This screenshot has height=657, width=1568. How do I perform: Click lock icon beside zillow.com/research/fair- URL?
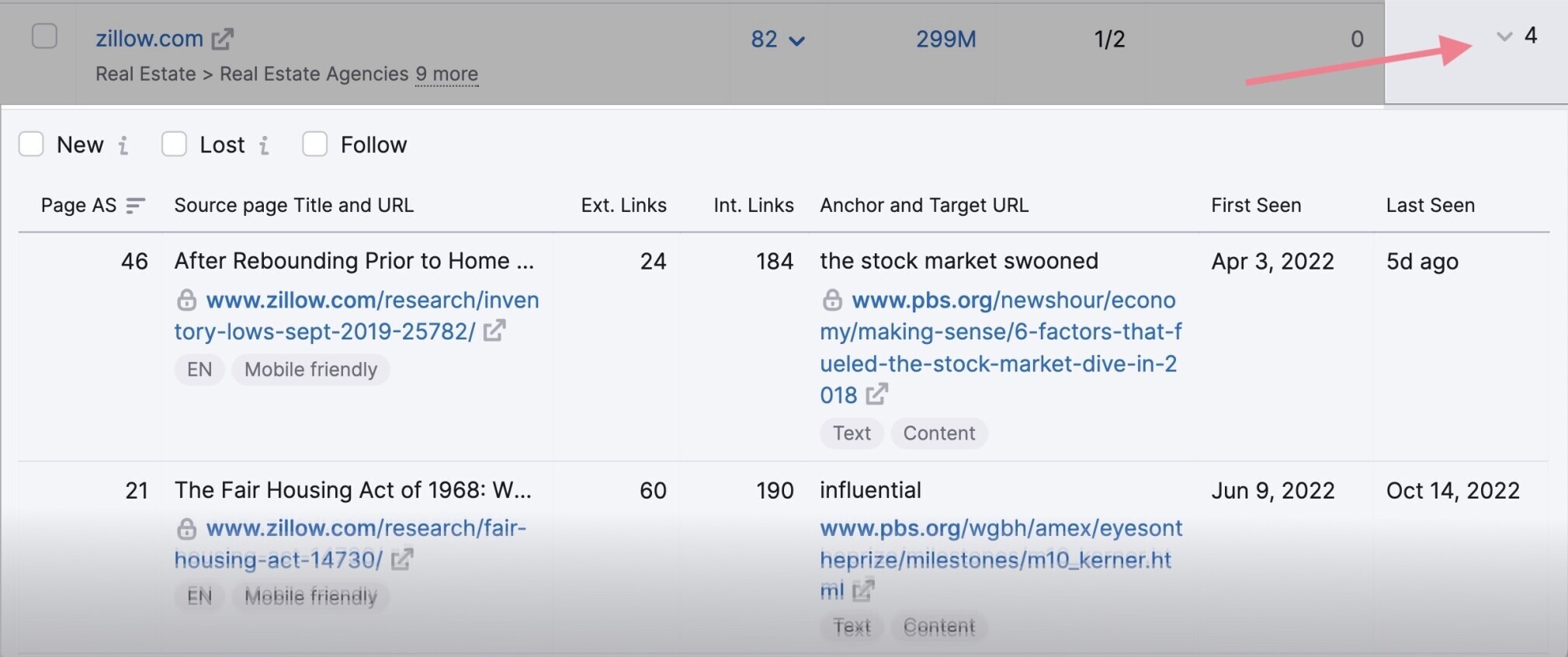[186, 529]
